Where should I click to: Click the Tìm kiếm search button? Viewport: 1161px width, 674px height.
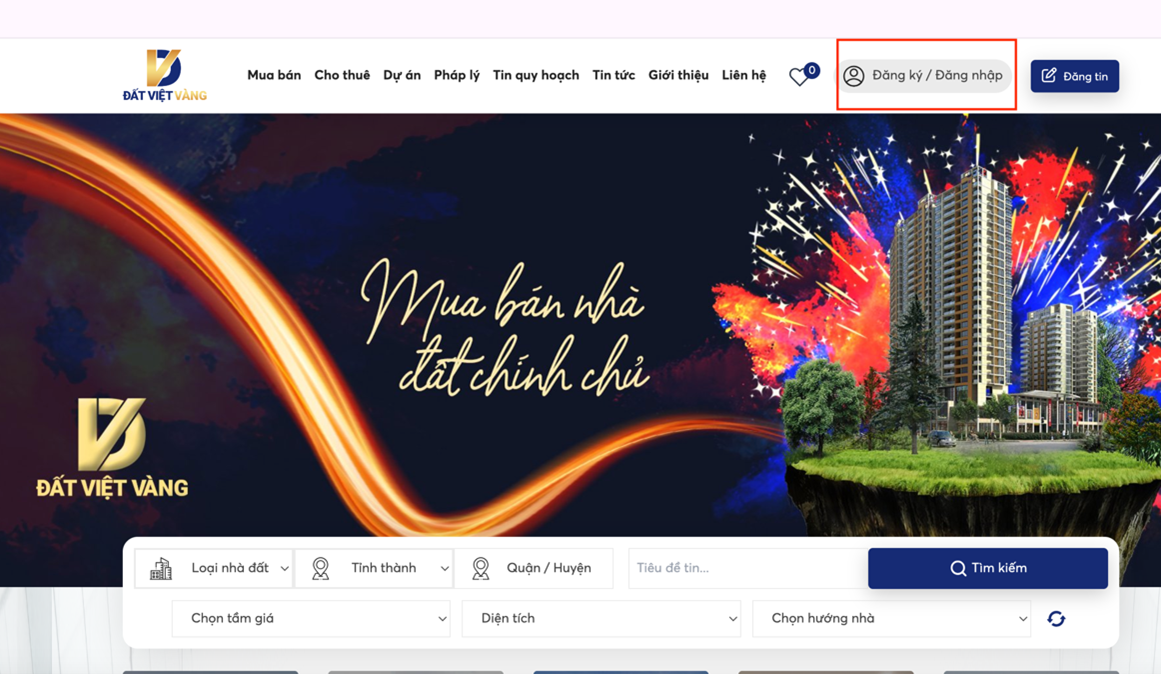tap(988, 568)
